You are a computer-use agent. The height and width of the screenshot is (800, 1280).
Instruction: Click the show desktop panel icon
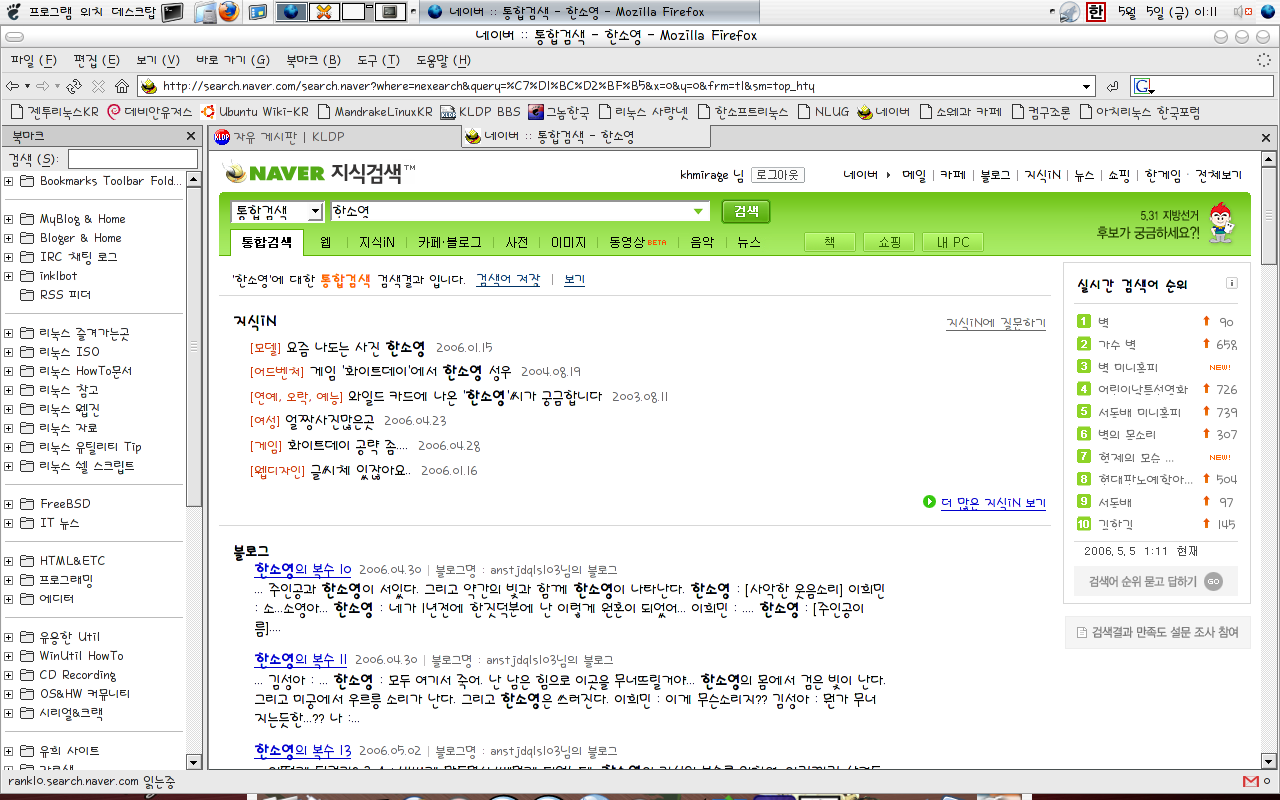point(257,12)
